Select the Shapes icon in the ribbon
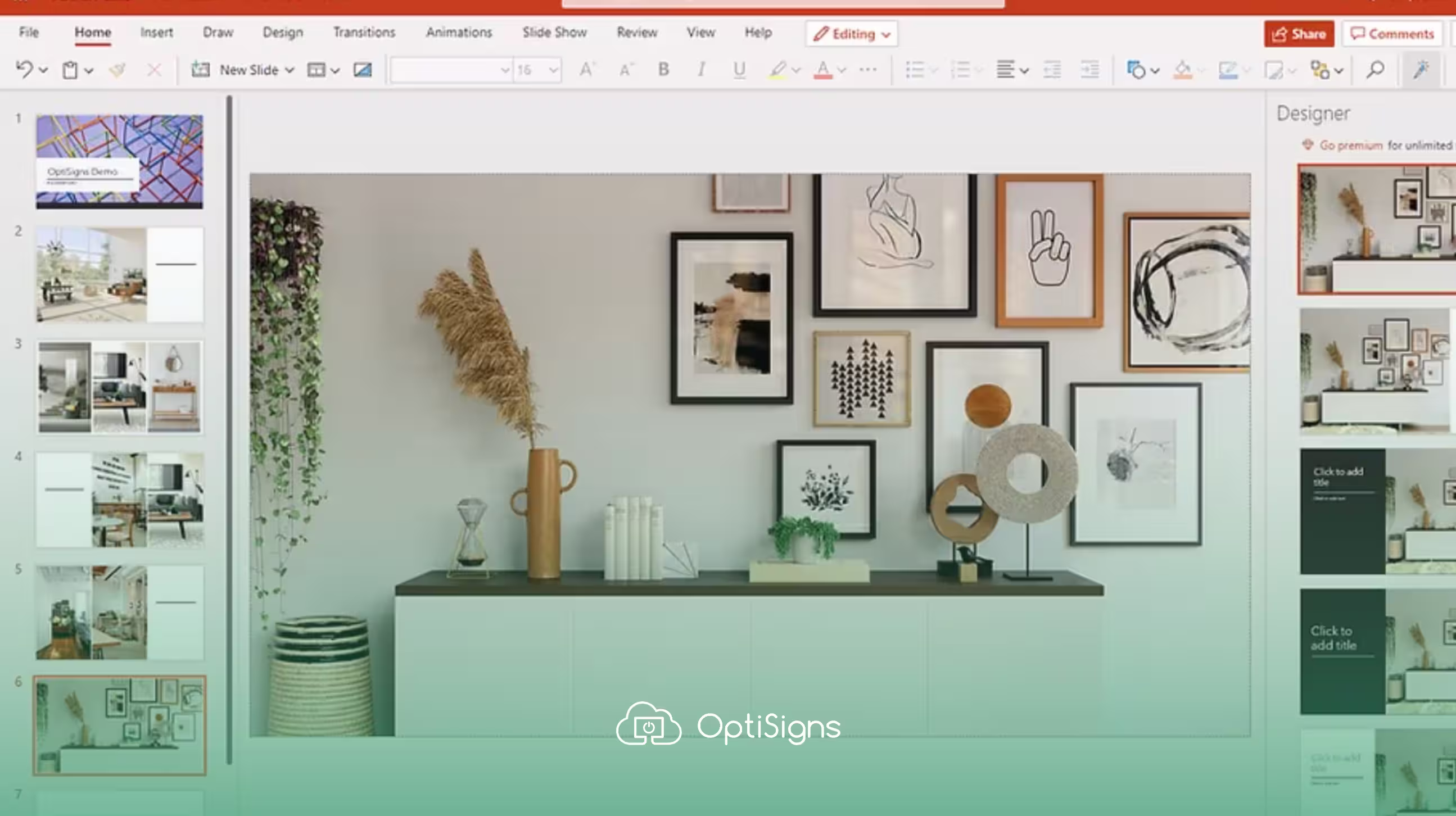 1138,70
